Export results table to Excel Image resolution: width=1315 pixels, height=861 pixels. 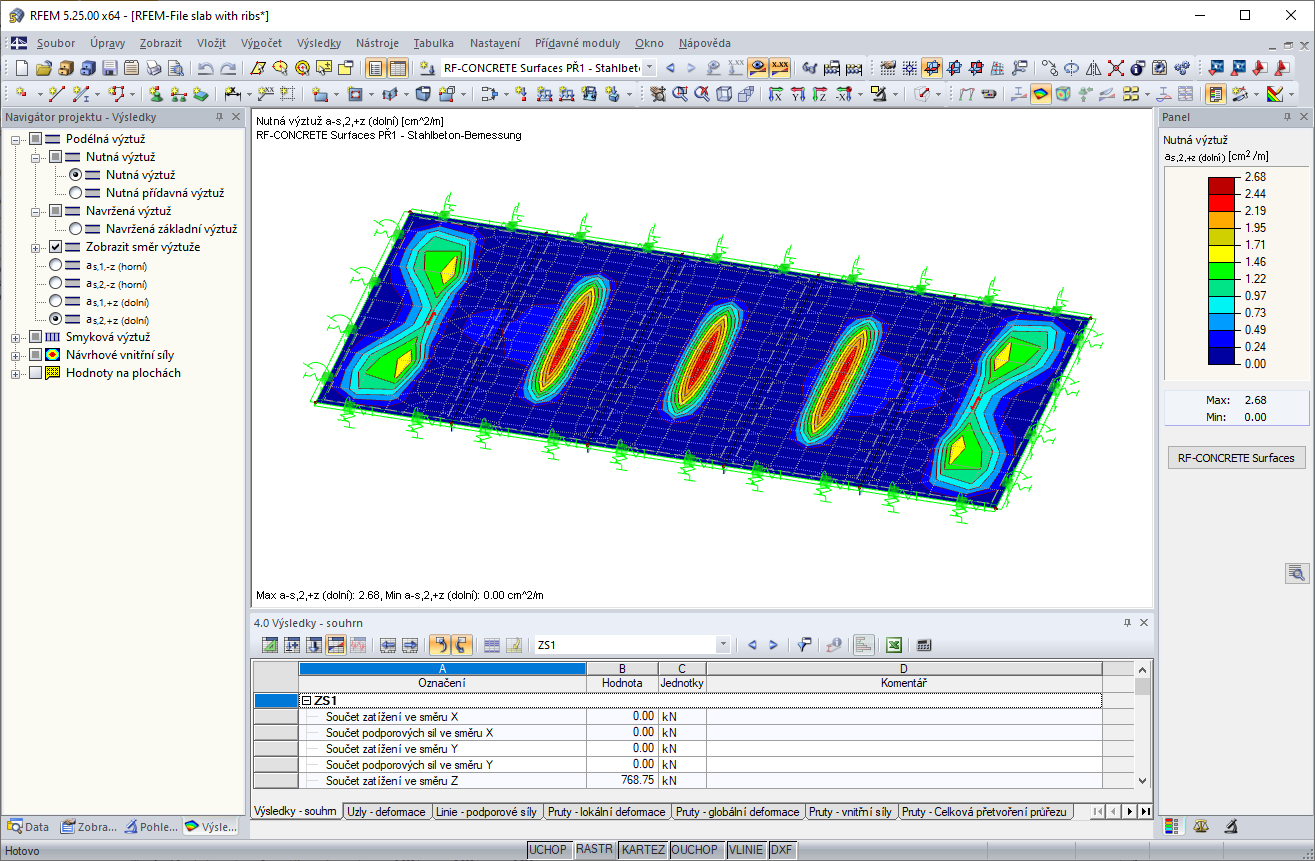click(x=895, y=645)
